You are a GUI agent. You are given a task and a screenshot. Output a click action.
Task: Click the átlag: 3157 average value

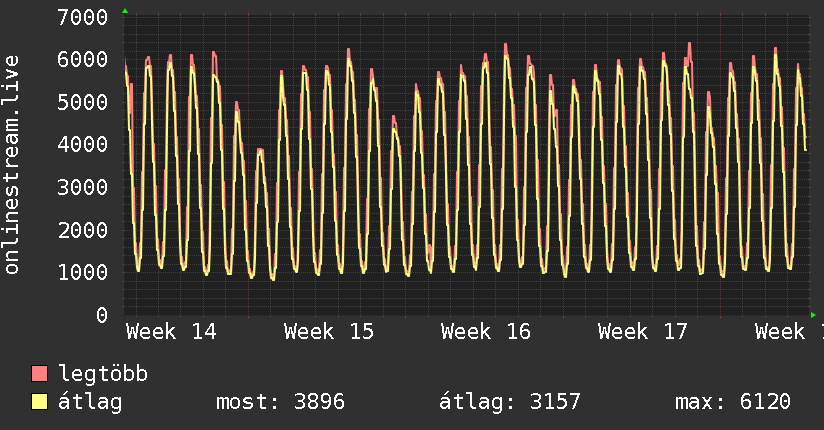[510, 402]
